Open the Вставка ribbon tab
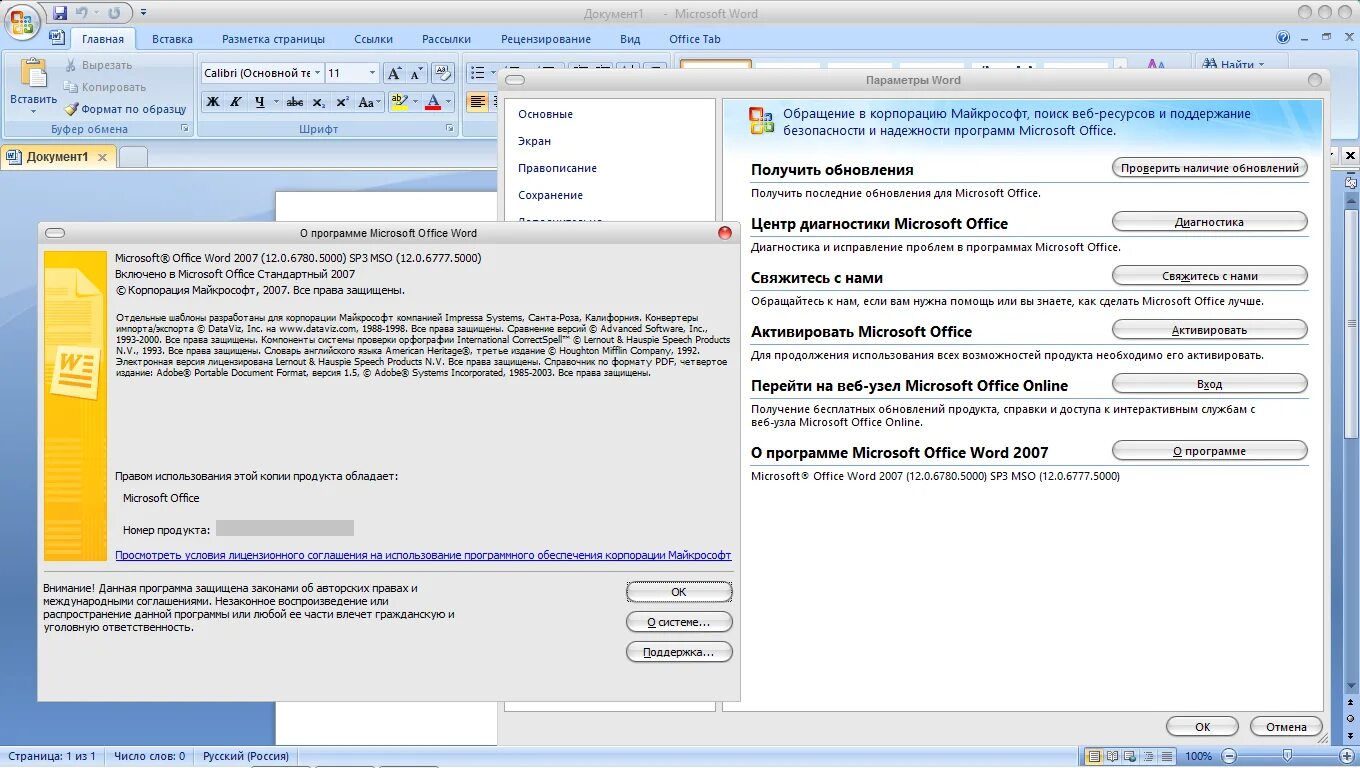Screen dimensions: 1360x768 click(172, 39)
